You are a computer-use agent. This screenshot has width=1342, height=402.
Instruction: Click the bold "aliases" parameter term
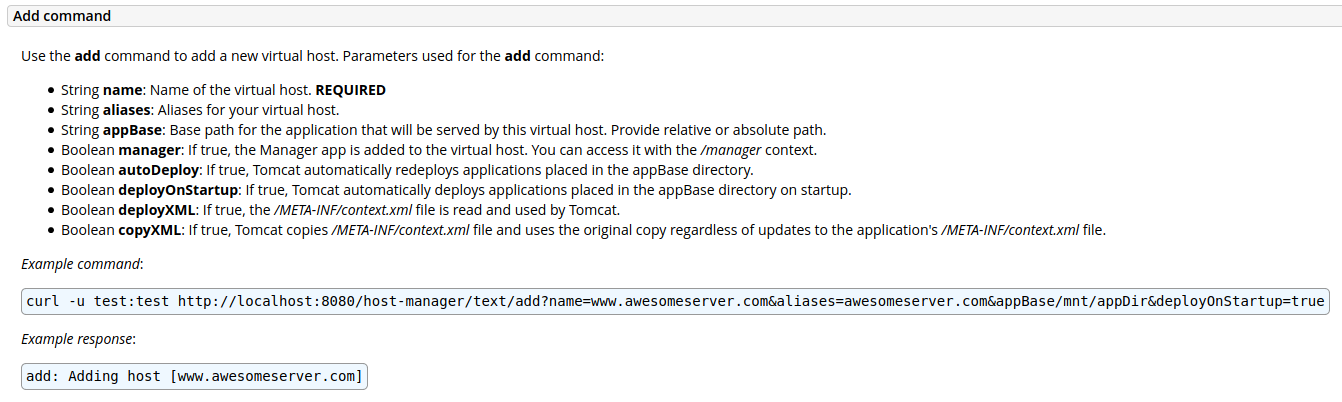(x=126, y=110)
